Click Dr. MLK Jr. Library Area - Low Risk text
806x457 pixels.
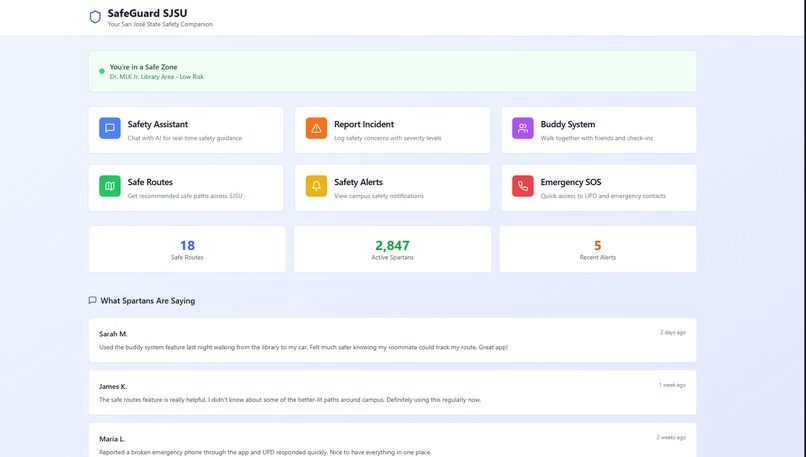tap(157, 77)
